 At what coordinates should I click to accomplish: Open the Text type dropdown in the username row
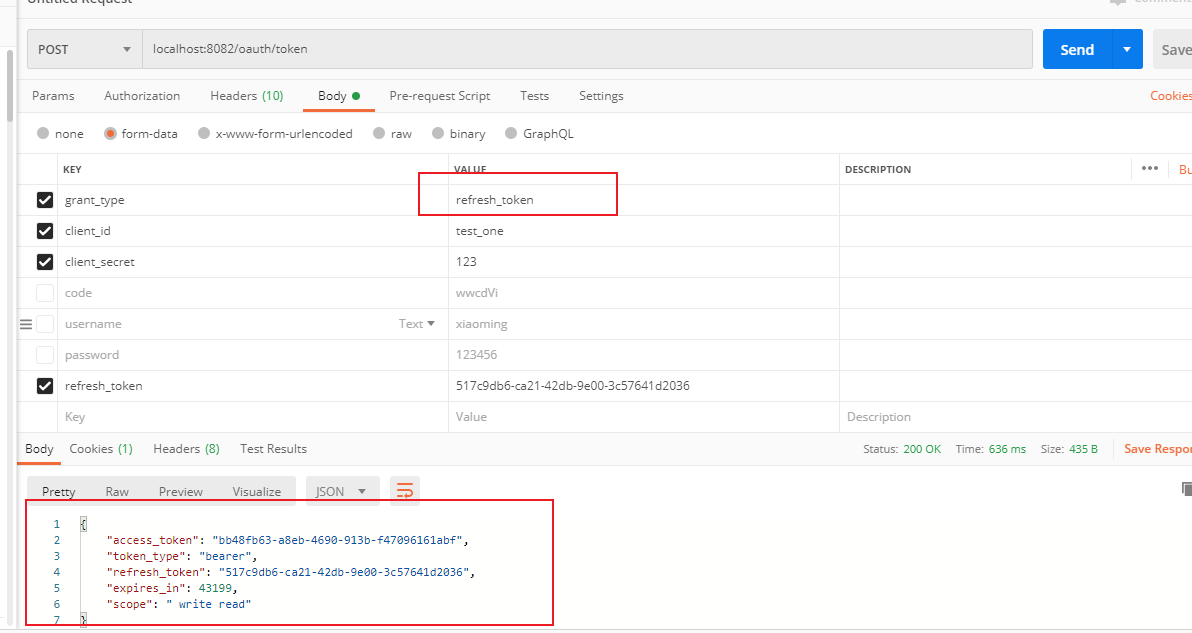[417, 323]
